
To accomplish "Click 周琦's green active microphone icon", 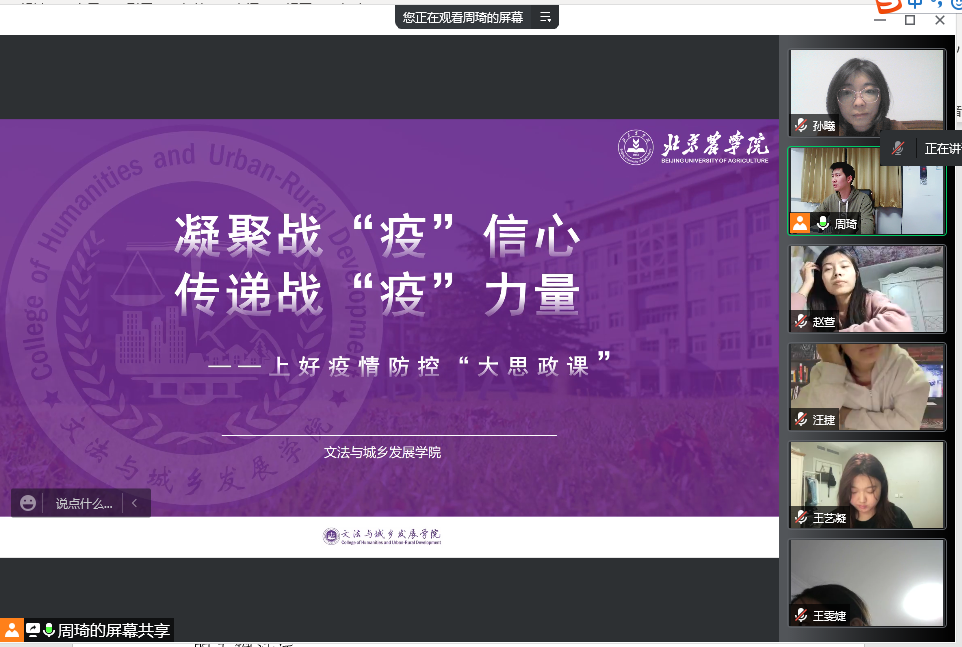I will (823, 223).
